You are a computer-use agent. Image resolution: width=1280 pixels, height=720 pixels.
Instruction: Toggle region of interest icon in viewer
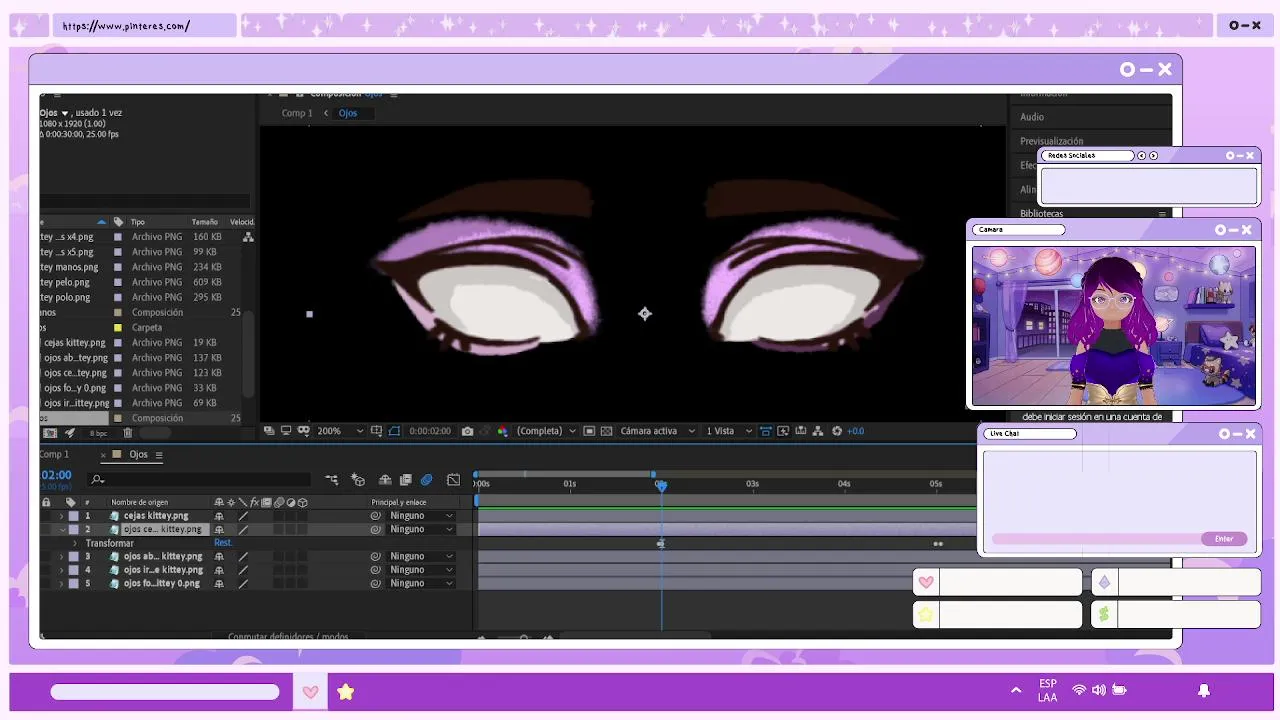[x=590, y=431]
